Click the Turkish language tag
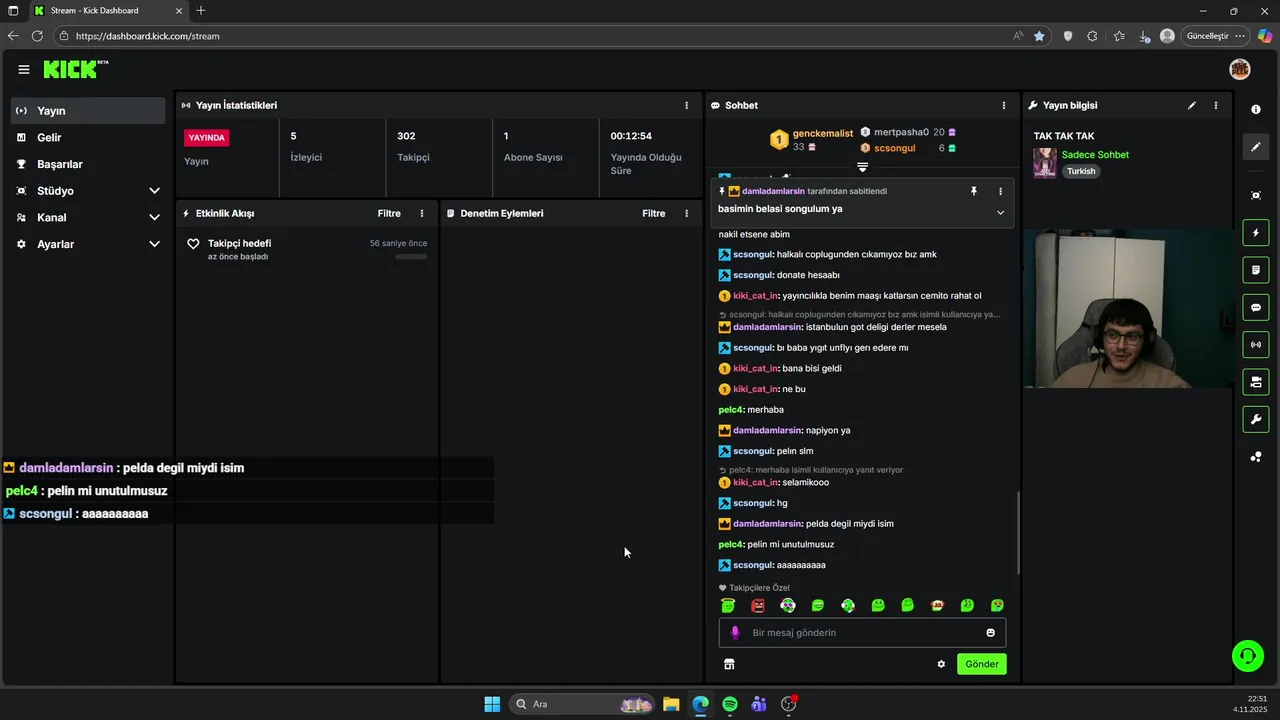The width and height of the screenshot is (1280, 720). (x=1081, y=171)
